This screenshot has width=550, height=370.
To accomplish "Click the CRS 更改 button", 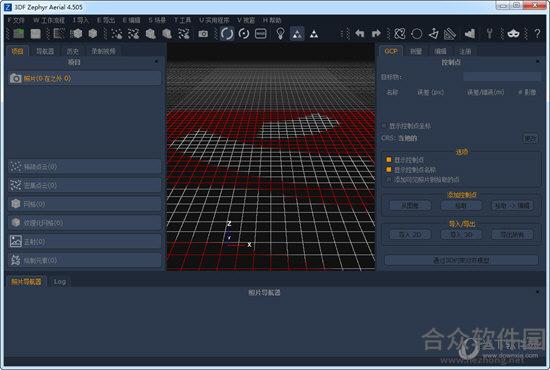I will [x=530, y=138].
